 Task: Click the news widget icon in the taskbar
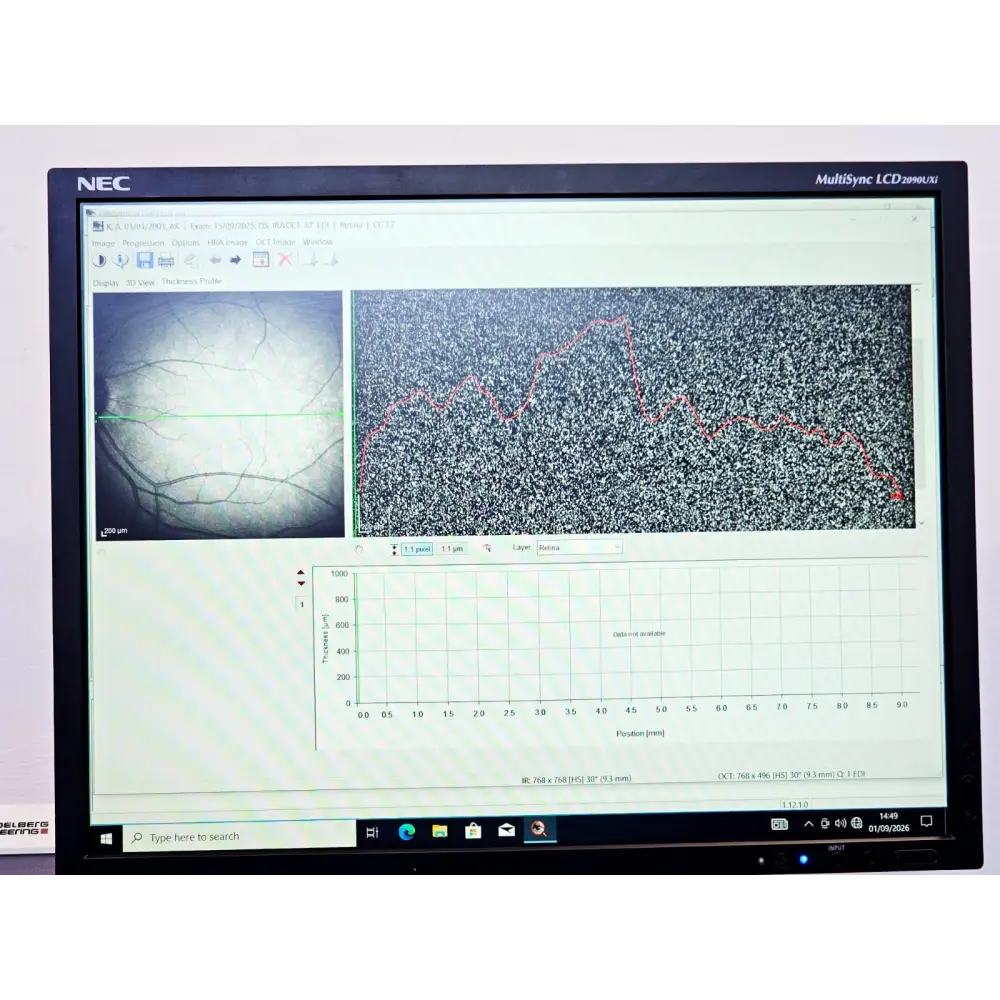pos(779,824)
